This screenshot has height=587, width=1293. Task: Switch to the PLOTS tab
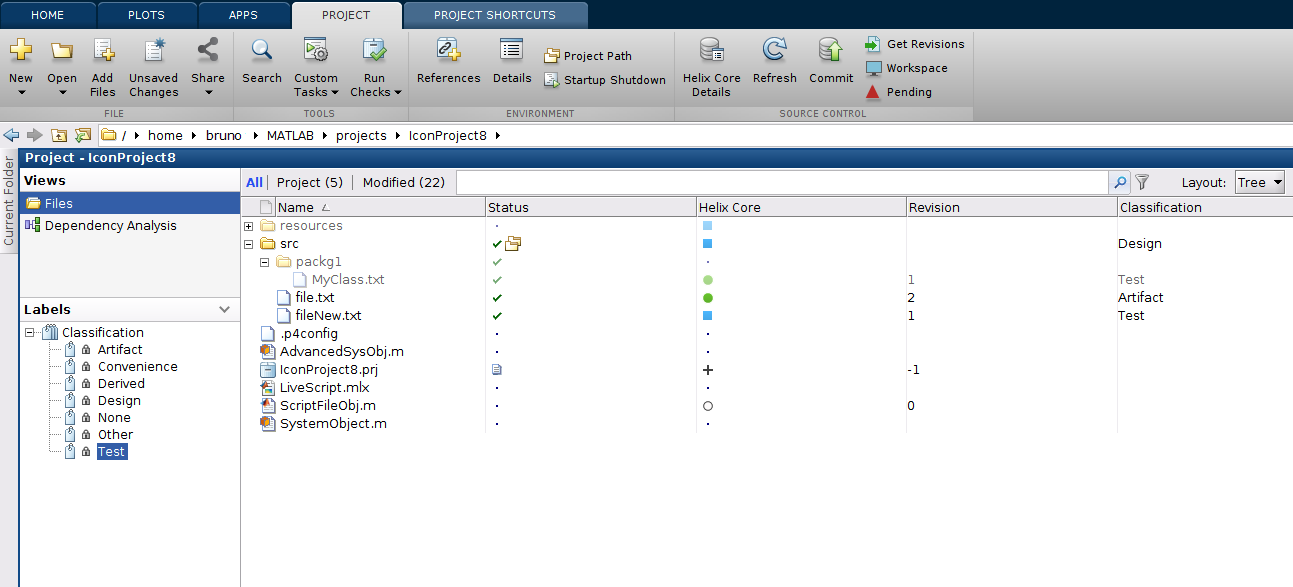[x=147, y=15]
